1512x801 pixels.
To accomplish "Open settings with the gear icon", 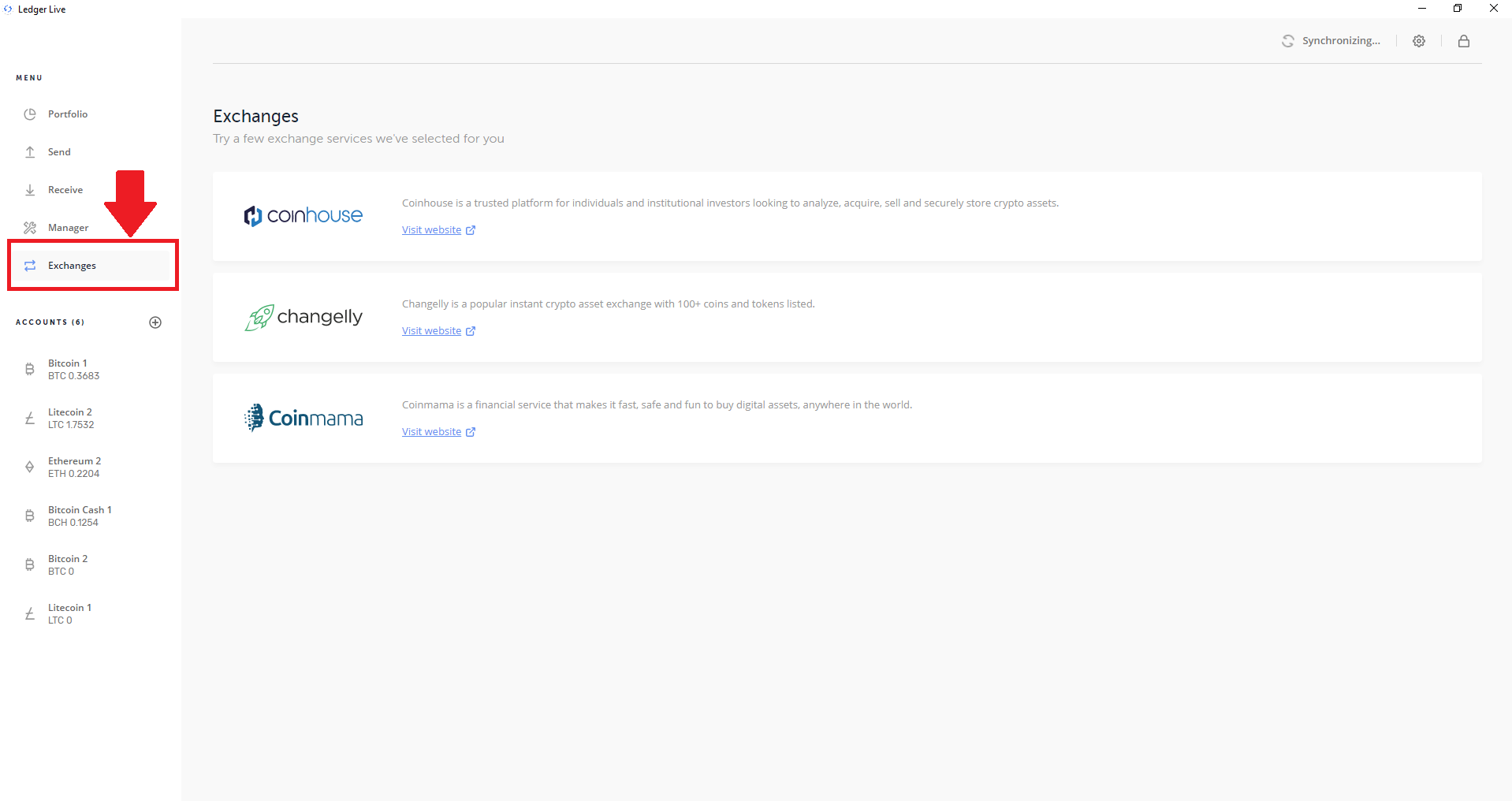I will [1419, 41].
